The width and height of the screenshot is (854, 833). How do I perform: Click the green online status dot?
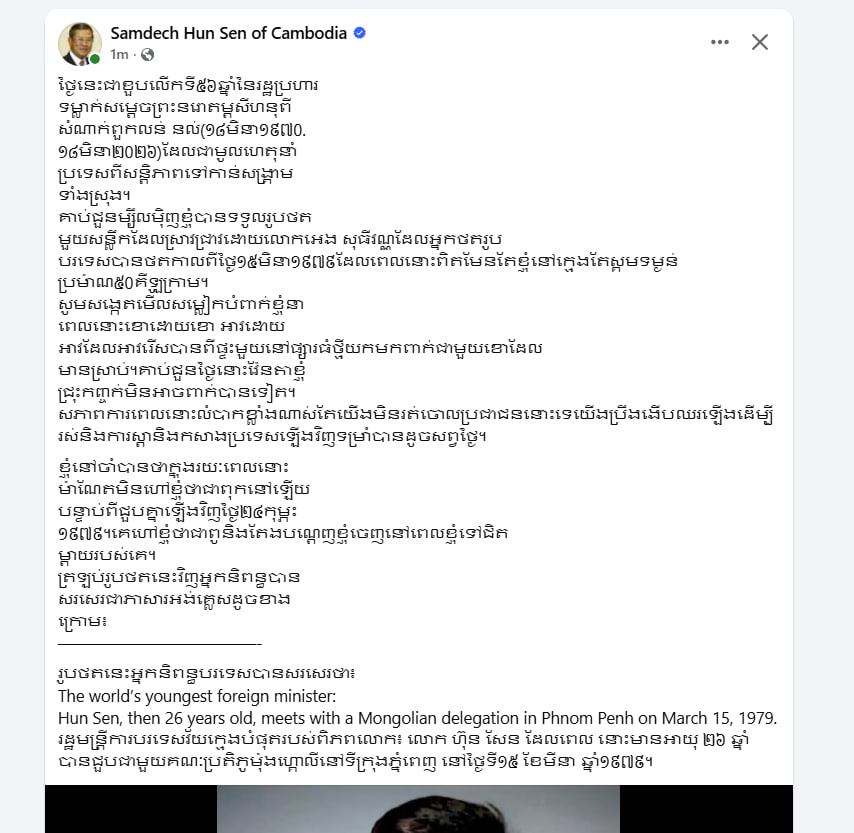pos(95,59)
